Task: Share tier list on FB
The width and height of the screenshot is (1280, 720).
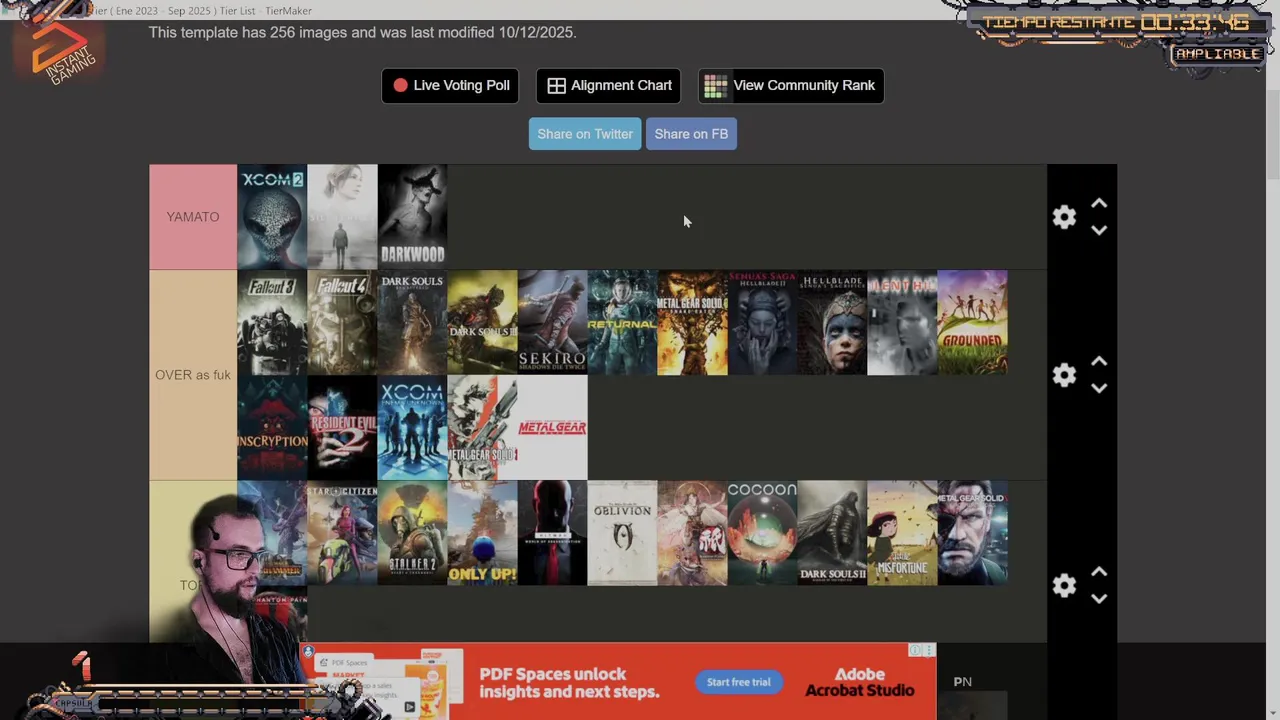Action: coord(691,134)
